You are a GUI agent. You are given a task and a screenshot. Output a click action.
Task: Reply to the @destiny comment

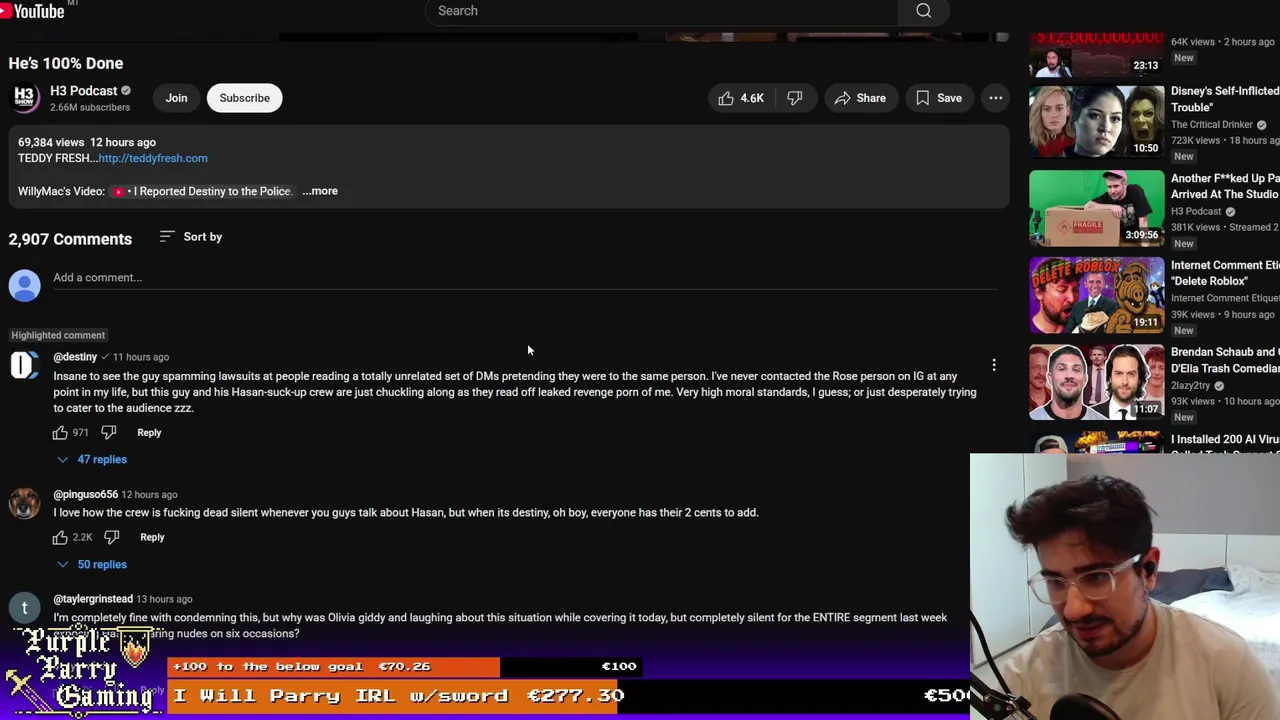click(149, 432)
